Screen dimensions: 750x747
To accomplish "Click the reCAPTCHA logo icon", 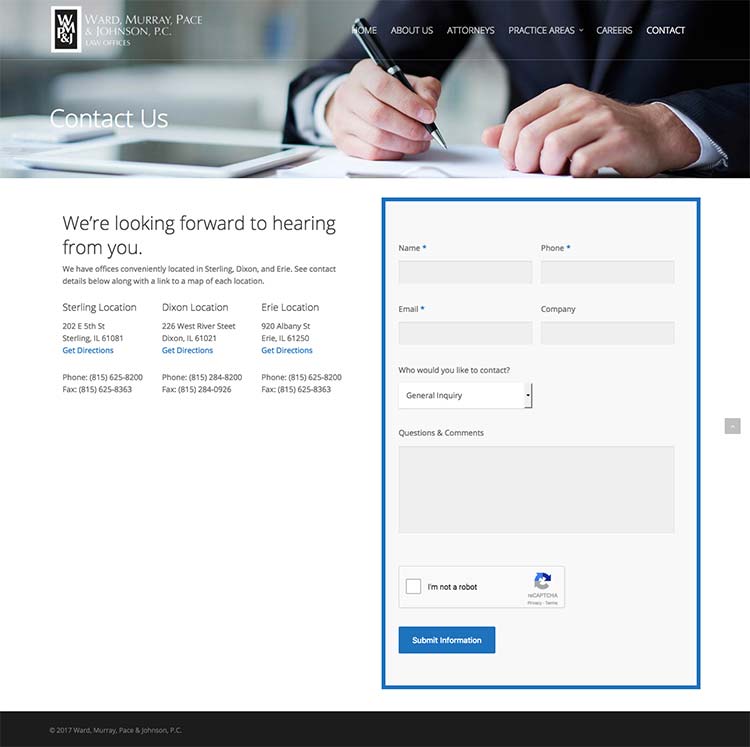I will (542, 581).
